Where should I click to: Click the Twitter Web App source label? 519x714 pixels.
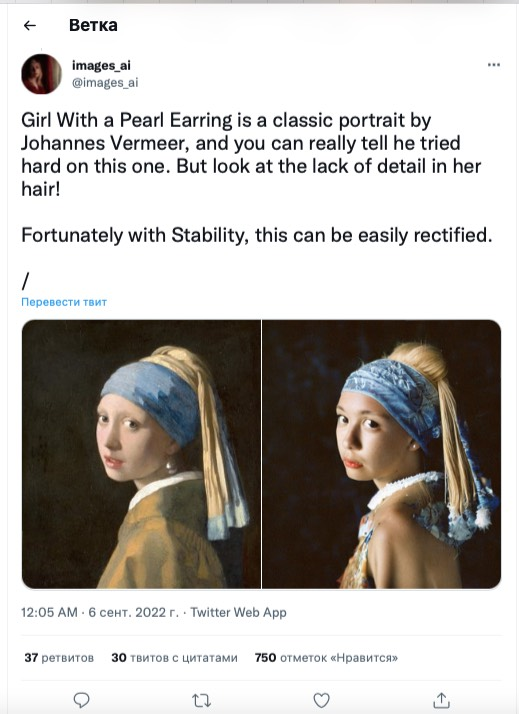coord(238,612)
